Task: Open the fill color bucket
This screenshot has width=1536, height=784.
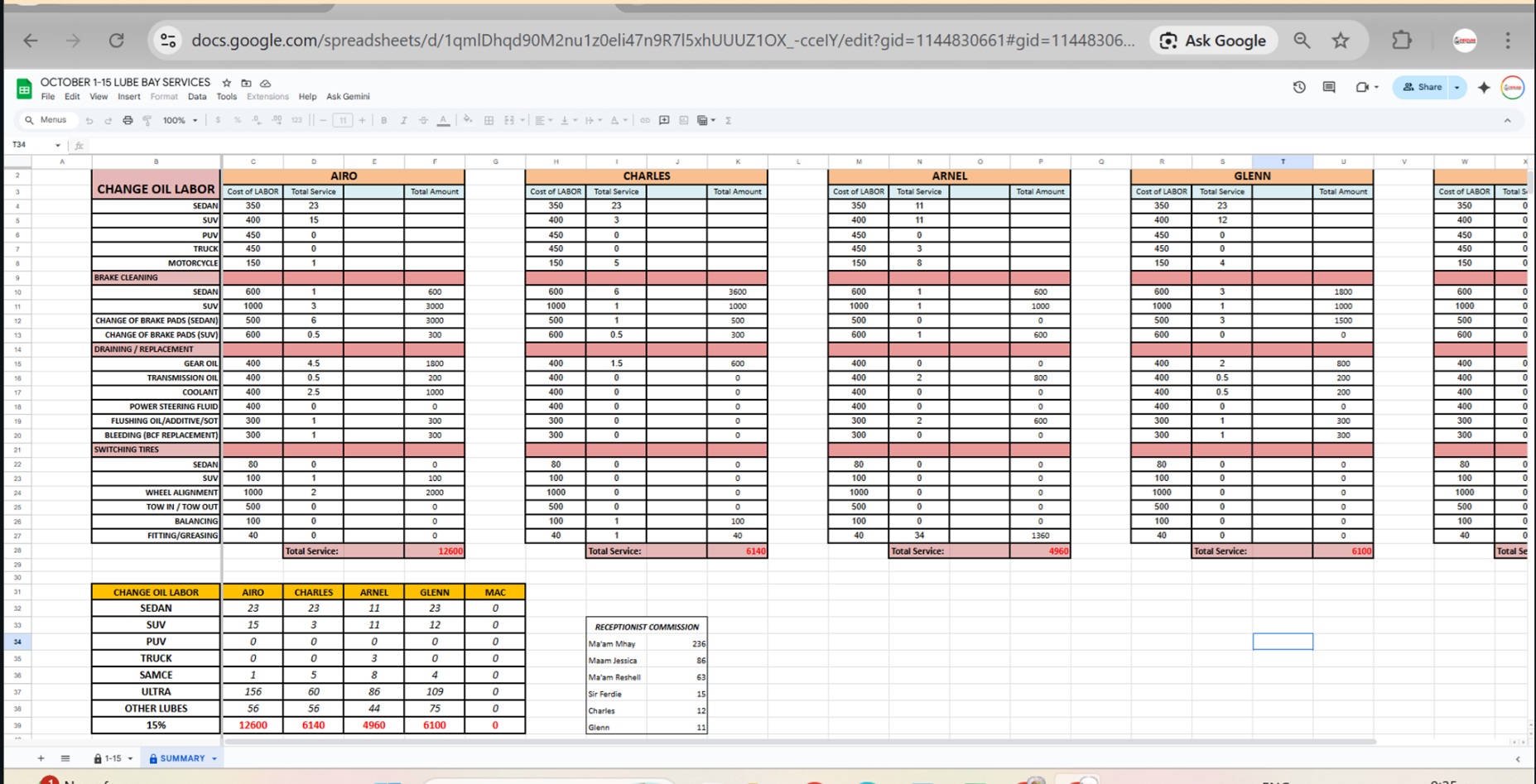Action: 468,121
